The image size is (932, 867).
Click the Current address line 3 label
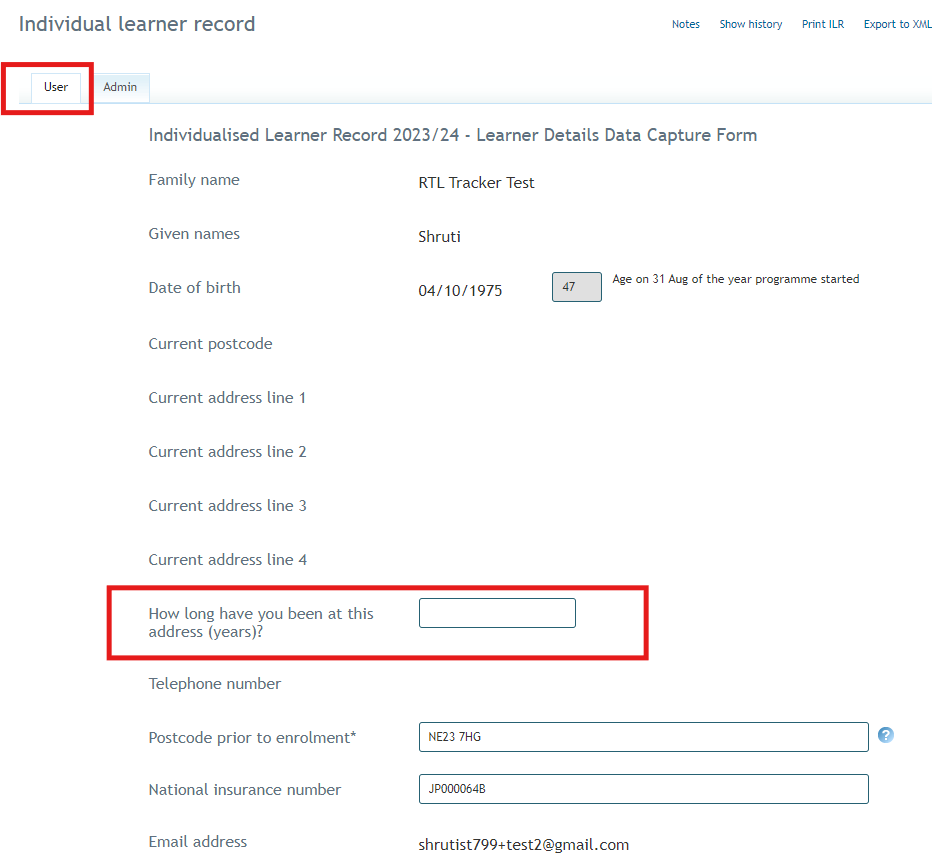click(x=227, y=506)
